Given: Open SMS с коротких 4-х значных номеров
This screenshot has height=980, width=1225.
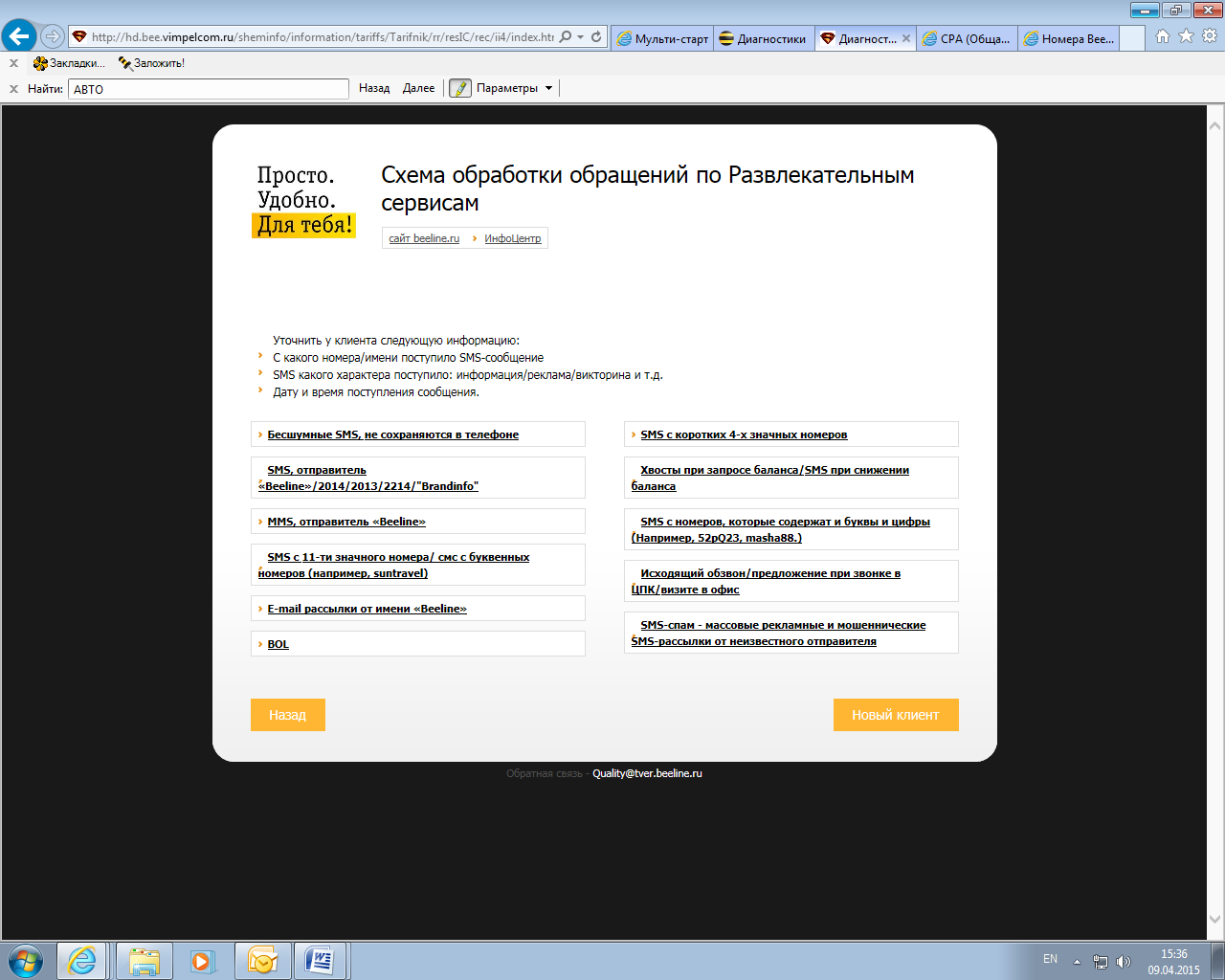Looking at the screenshot, I should point(744,434).
